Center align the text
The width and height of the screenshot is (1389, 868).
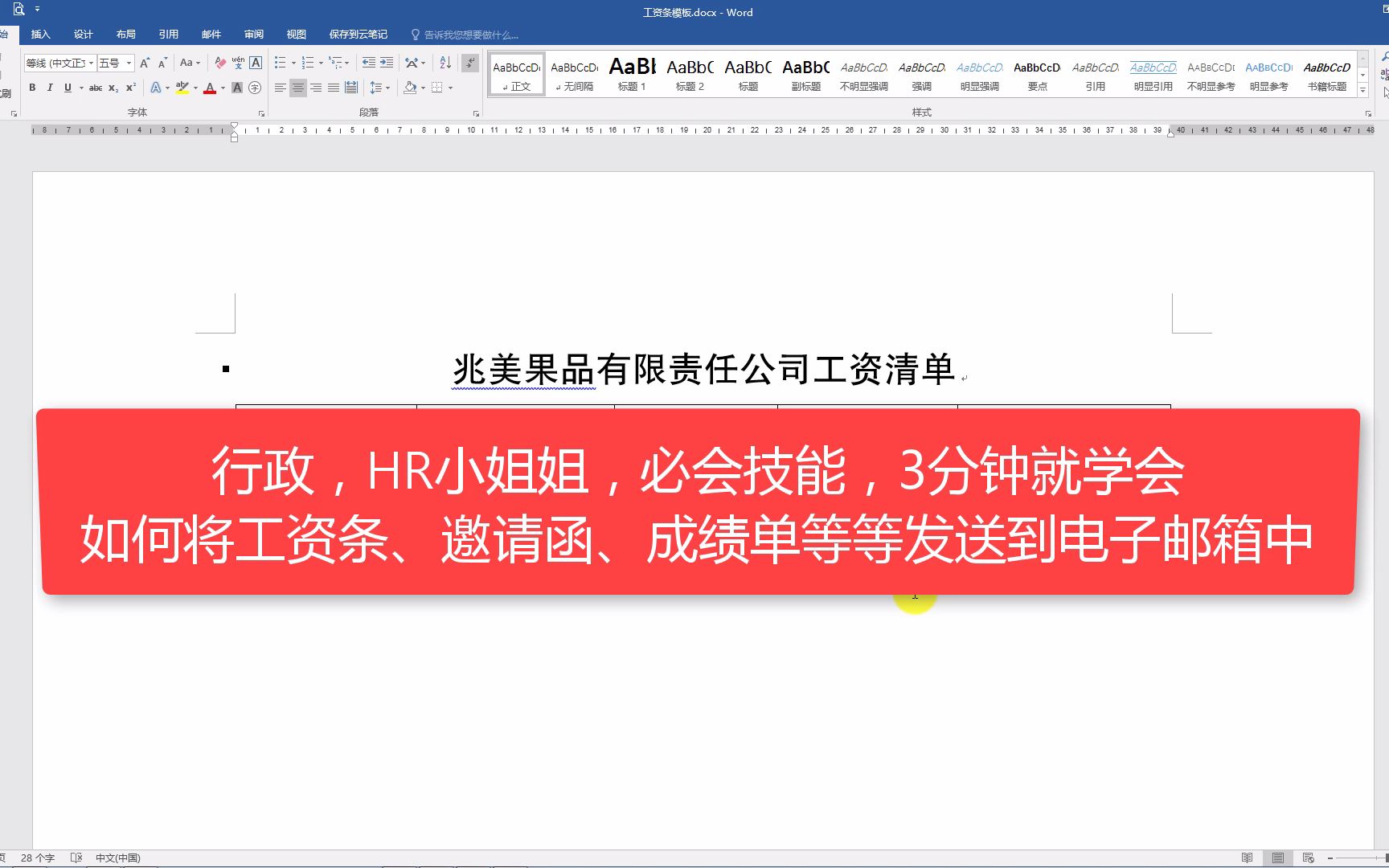297,88
